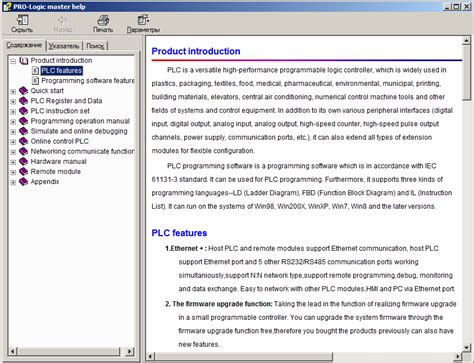The image size is (474, 363).
Task: Expand the Simulate and online debugging node
Action: (13, 132)
